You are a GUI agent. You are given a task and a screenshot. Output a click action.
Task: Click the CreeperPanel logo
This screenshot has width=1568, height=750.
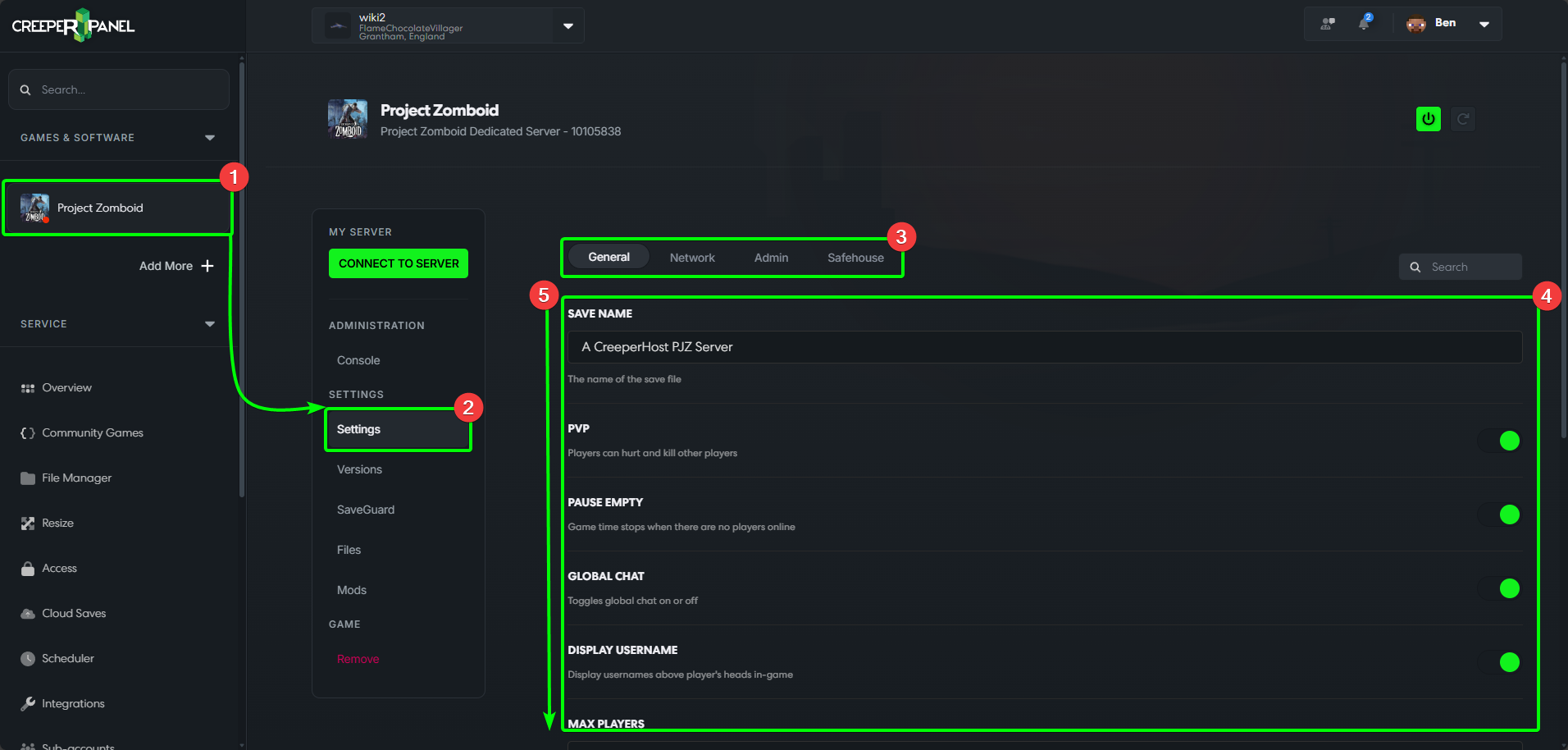(x=73, y=25)
